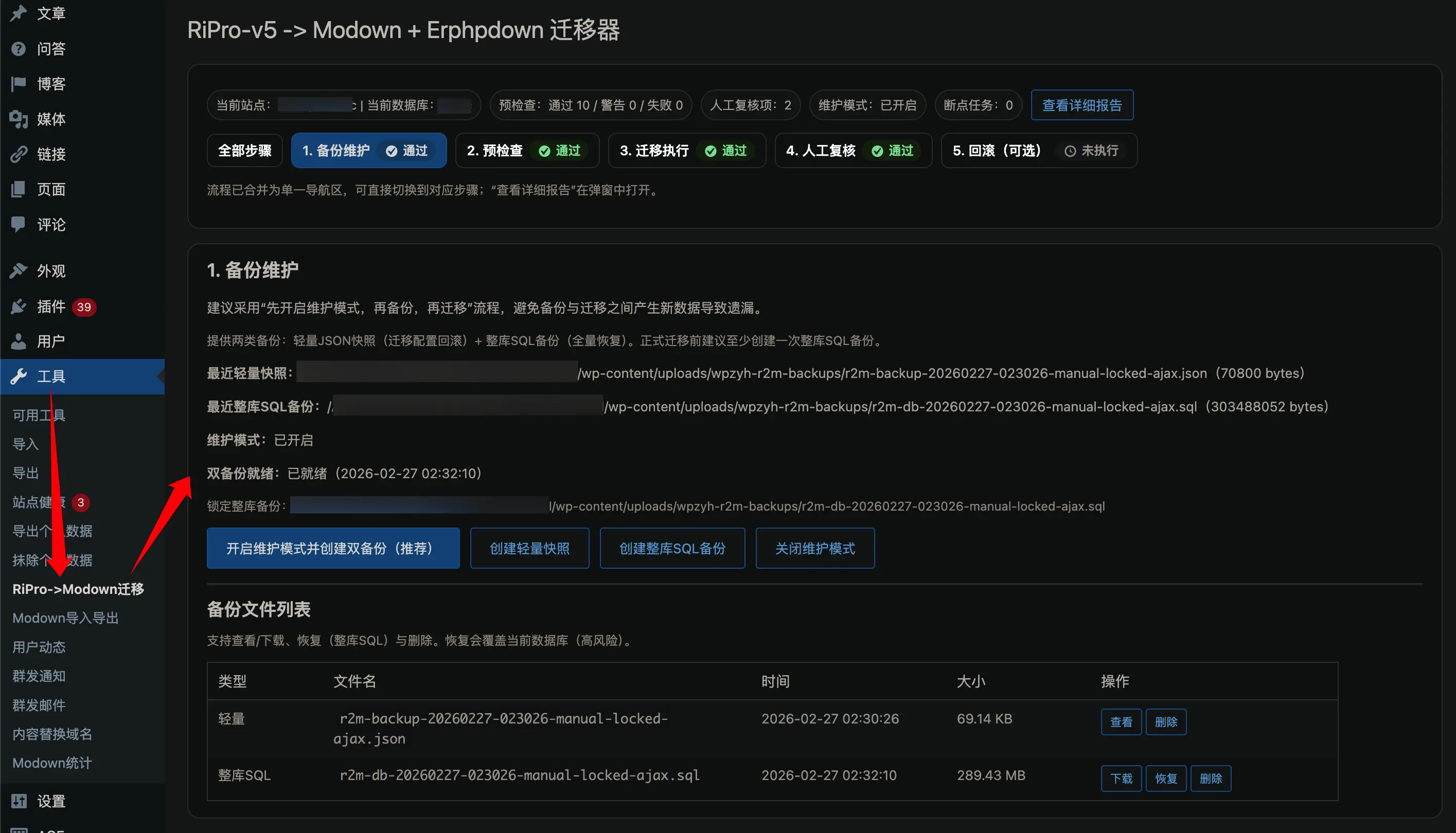Open 抹除个人数据 submenu link

pos(52,560)
